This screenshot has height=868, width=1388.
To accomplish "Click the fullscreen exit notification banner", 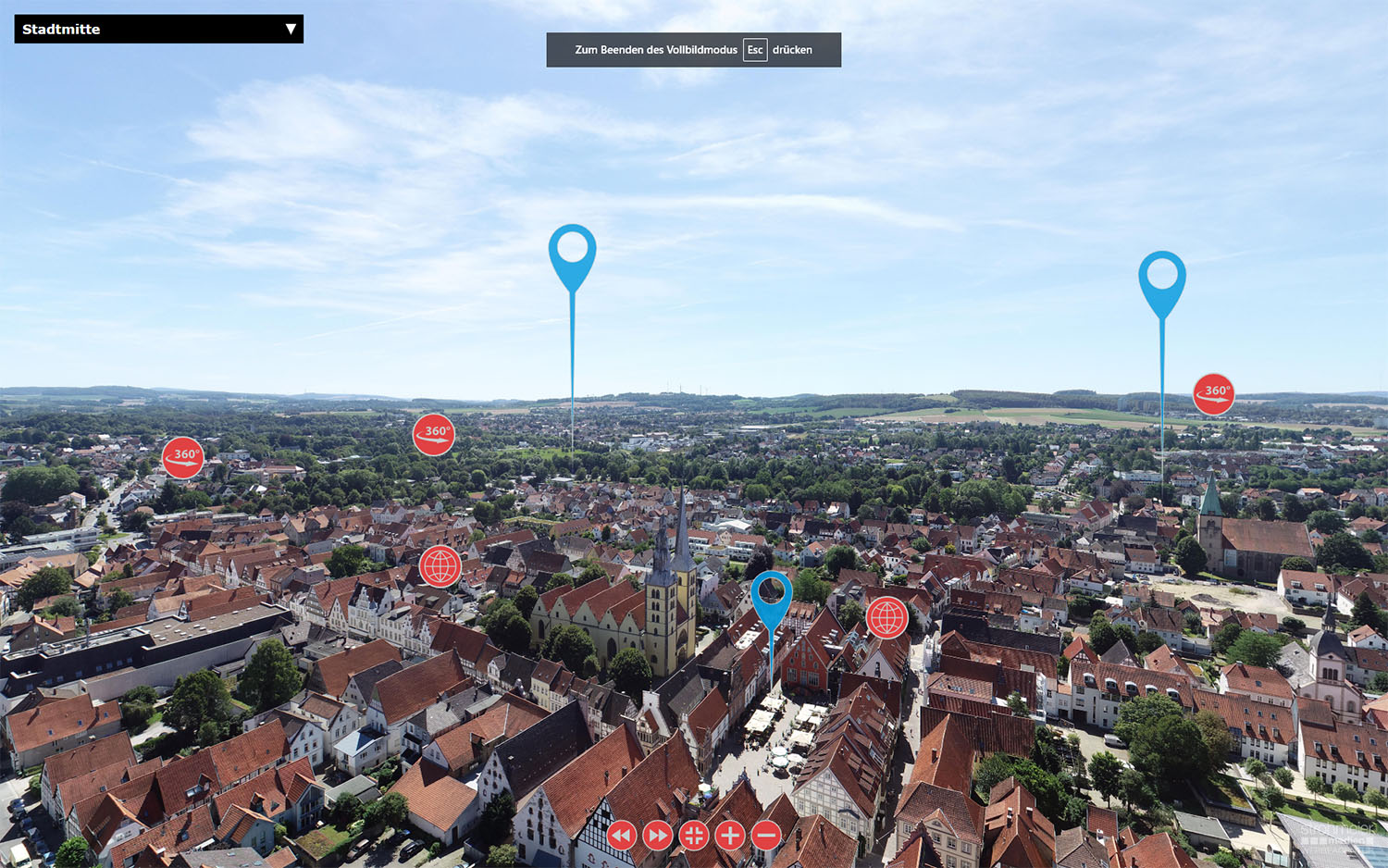I will click(648, 50).
